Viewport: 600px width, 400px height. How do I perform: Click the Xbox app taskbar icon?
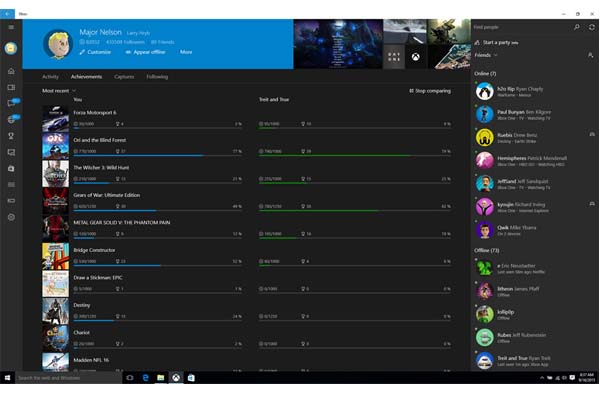[176, 378]
